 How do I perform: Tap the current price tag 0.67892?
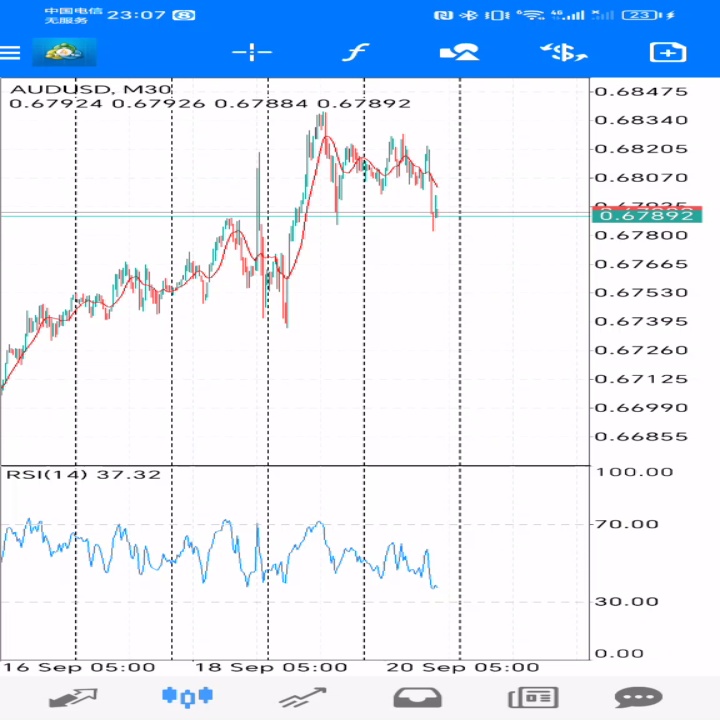647,215
